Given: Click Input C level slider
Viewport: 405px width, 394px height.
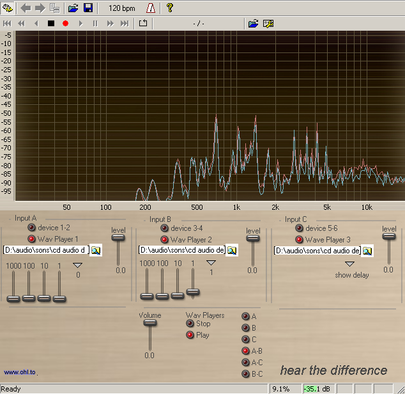Looking at the screenshot, I should pyautogui.click(x=389, y=236).
